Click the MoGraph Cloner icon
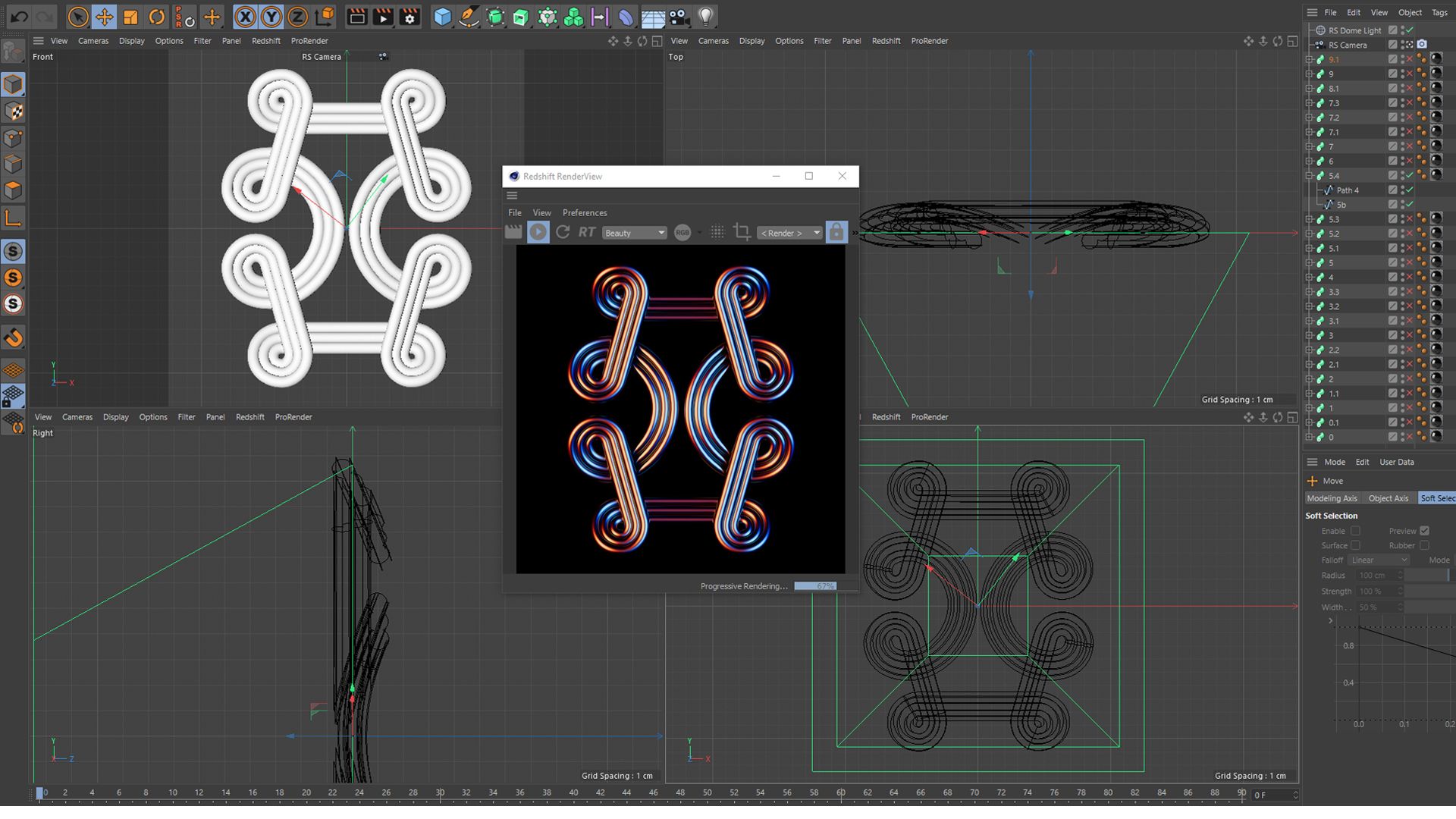The width and height of the screenshot is (1456, 819). pyautogui.click(x=573, y=16)
